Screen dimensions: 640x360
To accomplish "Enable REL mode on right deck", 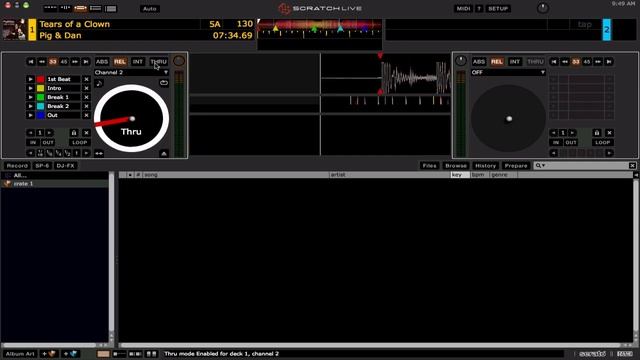I will click(497, 62).
